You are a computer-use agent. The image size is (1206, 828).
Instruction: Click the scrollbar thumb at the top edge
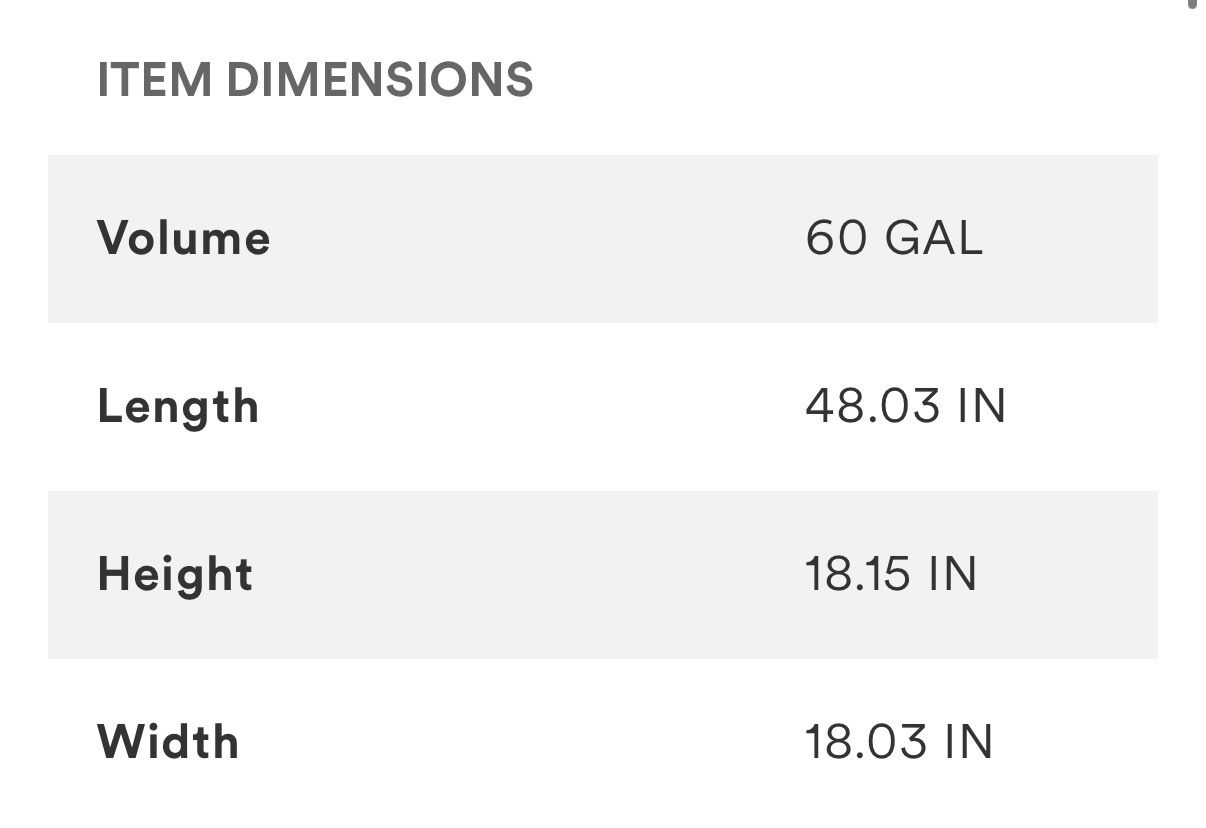1192,4
